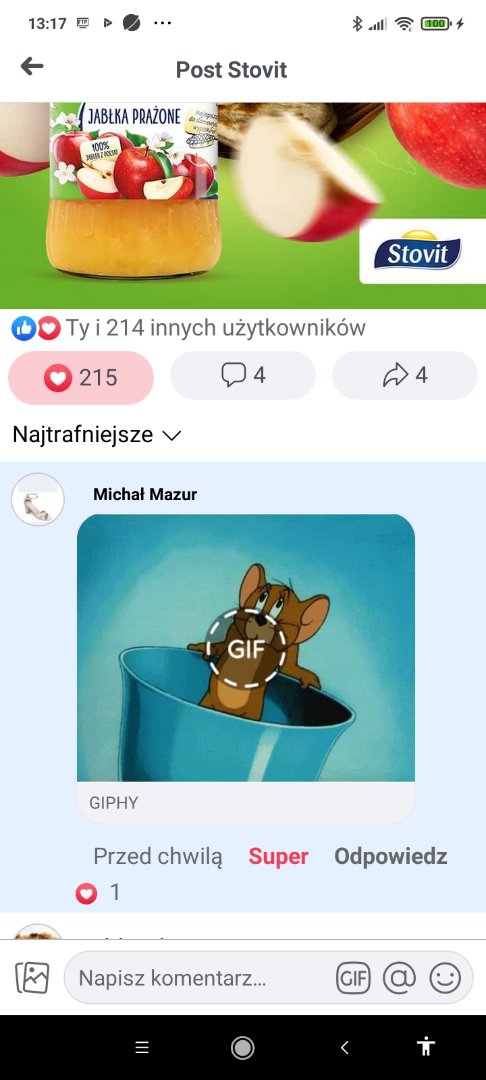Toggle the Super reaction on Michał's comment
Screen dimensions: 486x1080
pyautogui.click(x=278, y=856)
